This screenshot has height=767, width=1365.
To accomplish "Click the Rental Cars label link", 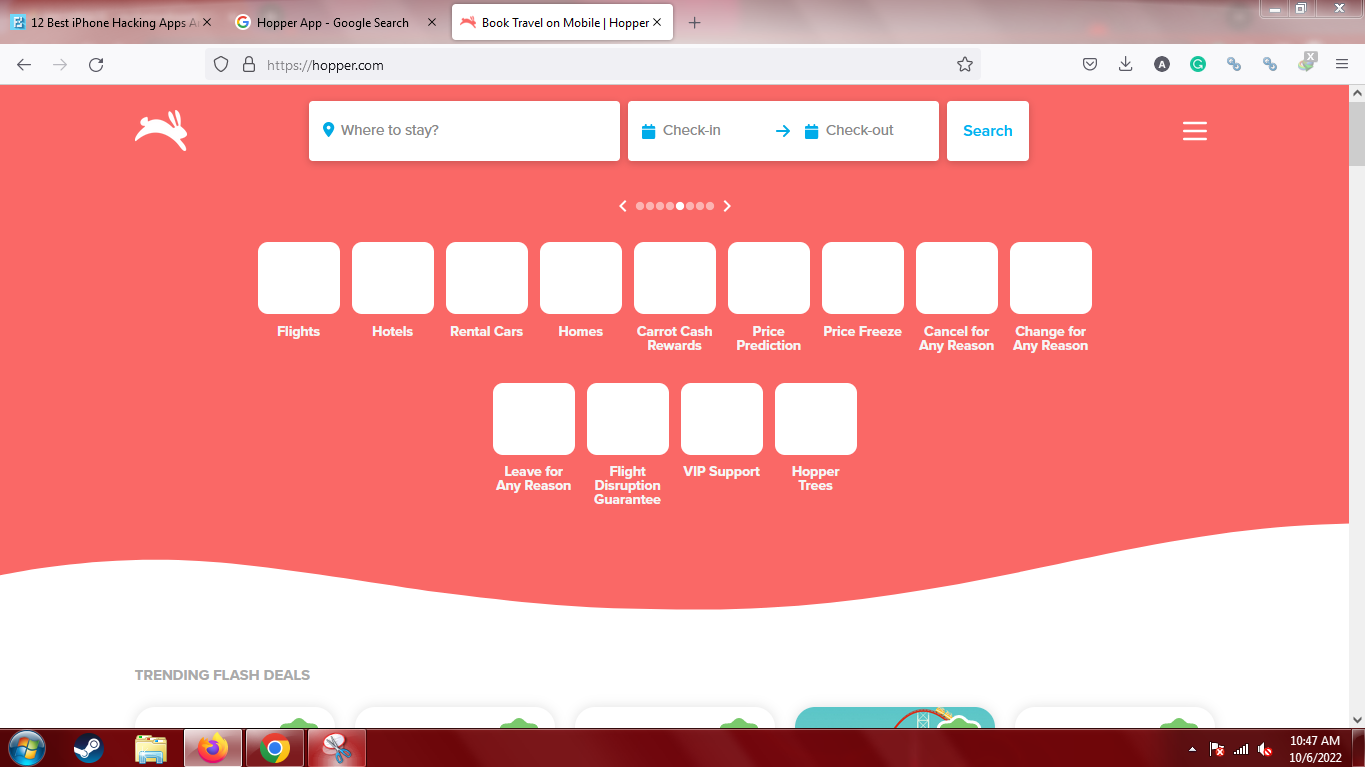I will 487,332.
